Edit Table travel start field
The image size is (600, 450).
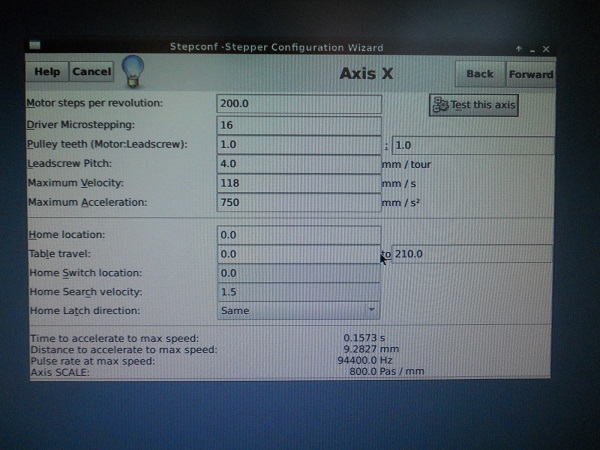[299, 254]
